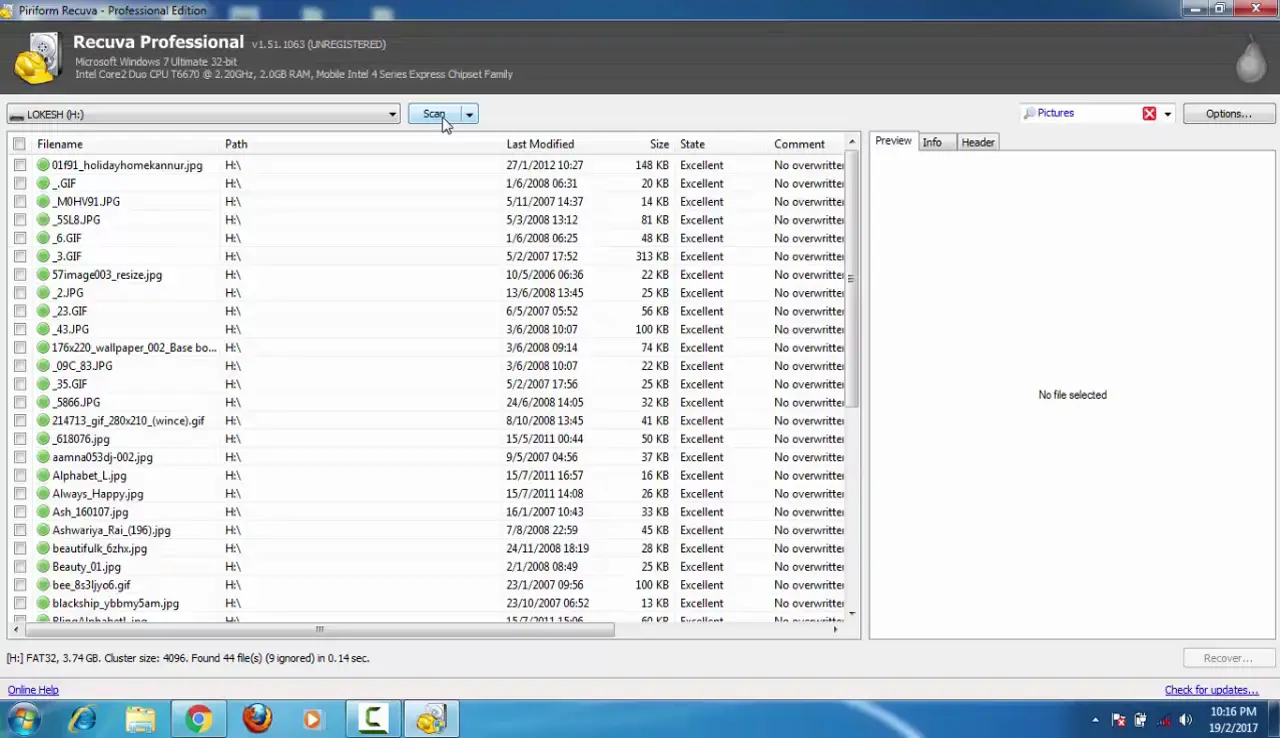This screenshot has width=1280, height=738.
Task: Click the scroll-up arrow of file list
Action: (x=852, y=142)
